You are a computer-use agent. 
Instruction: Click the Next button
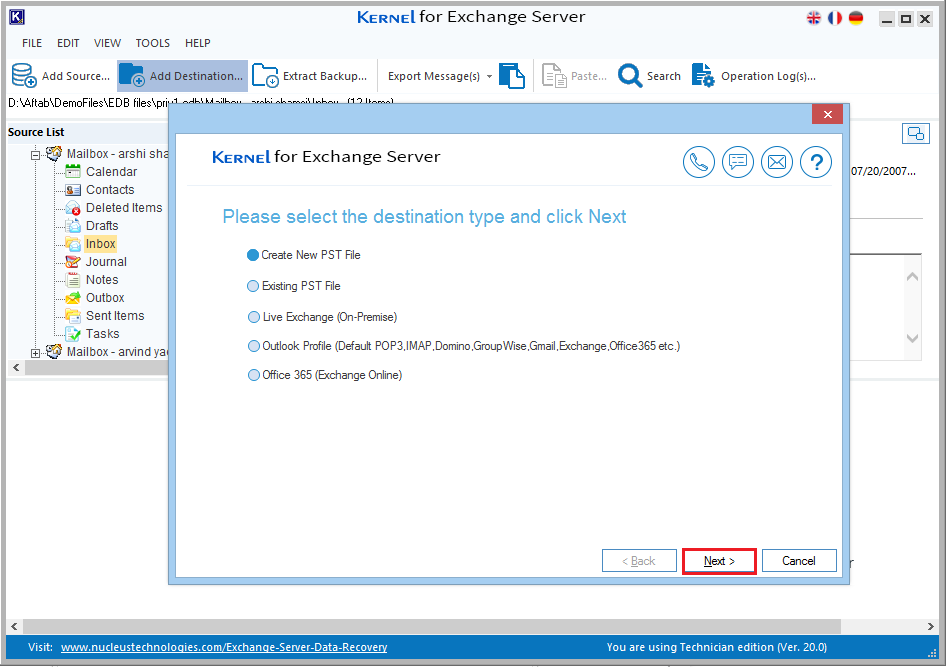pyautogui.click(x=719, y=561)
